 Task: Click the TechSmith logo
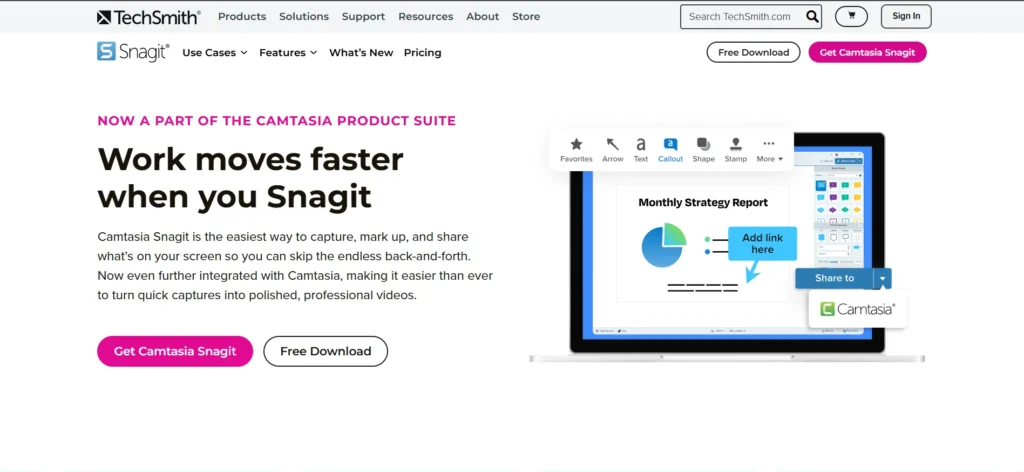pyautogui.click(x=148, y=17)
